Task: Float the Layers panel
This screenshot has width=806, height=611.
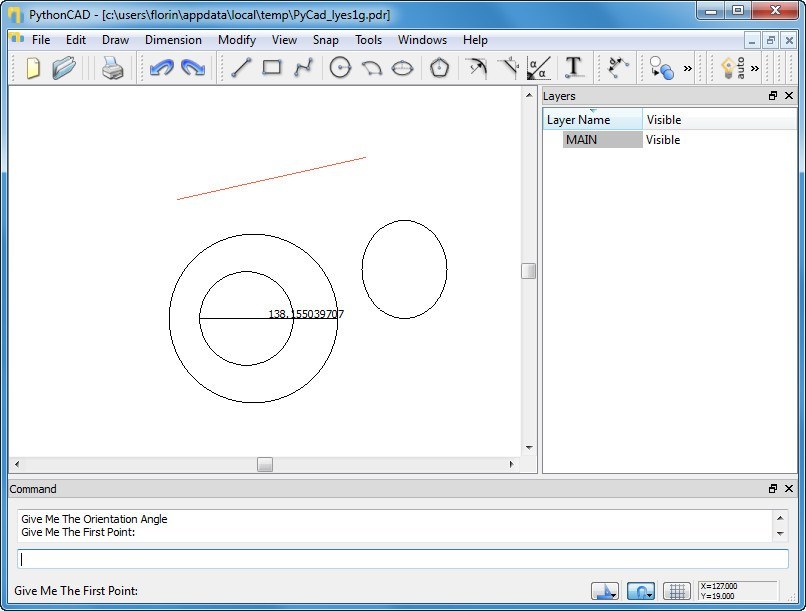Action: click(773, 96)
